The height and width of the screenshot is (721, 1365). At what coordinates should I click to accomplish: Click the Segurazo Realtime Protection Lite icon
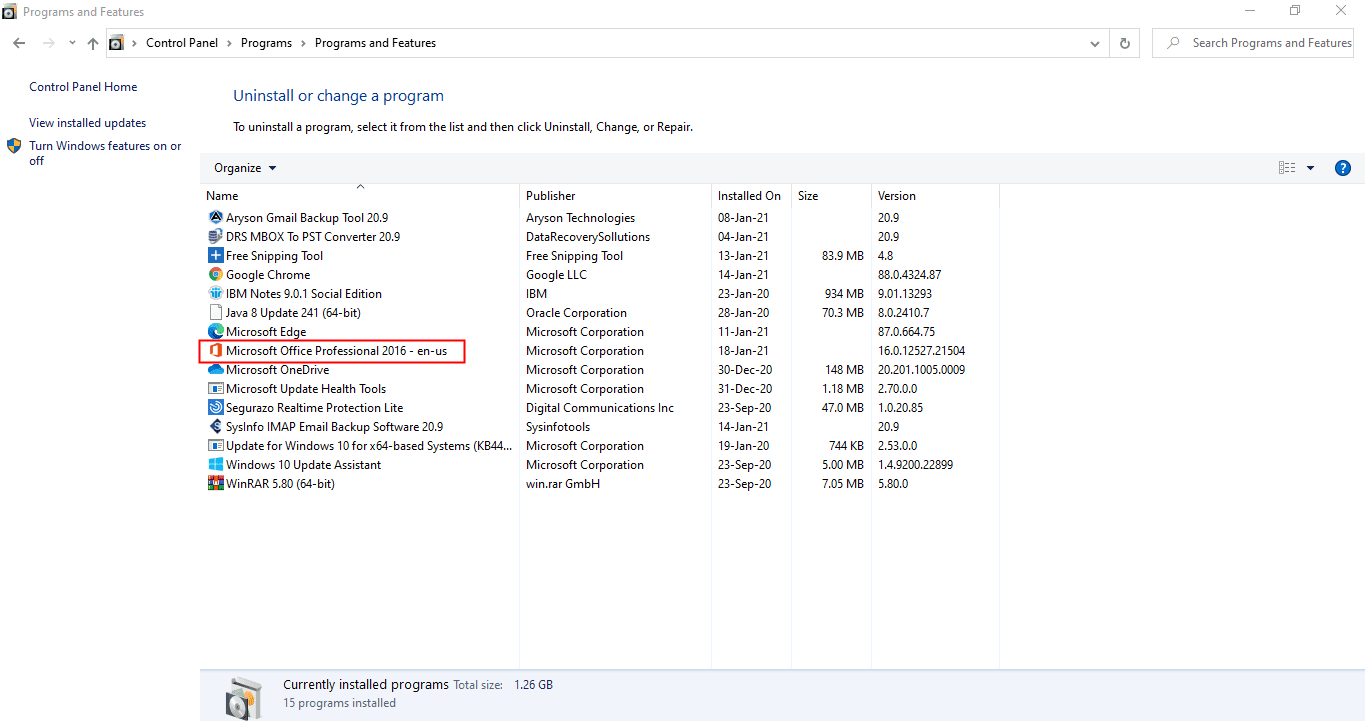point(215,407)
